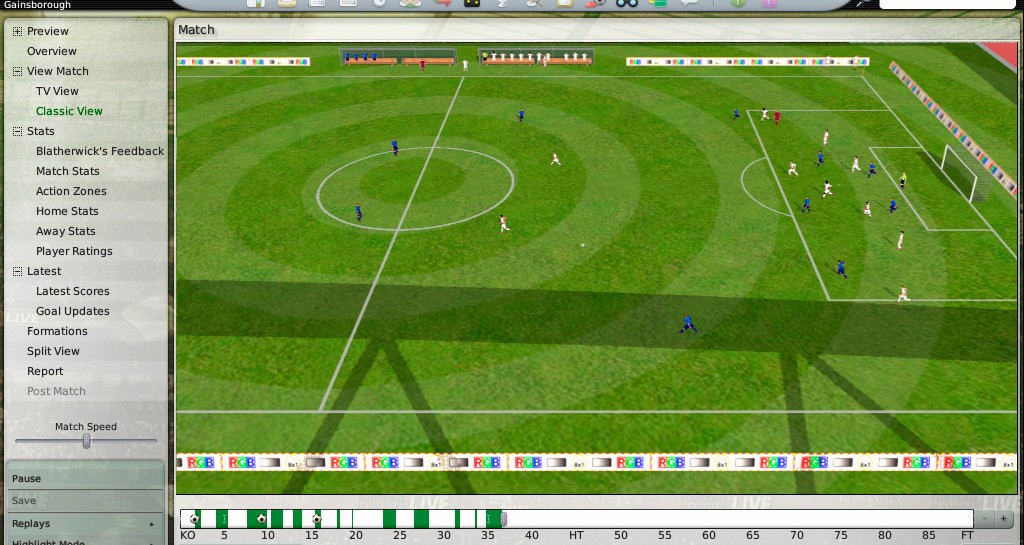Show Match Stats
Screen dimensions: 1024x545
pyautogui.click(x=68, y=171)
